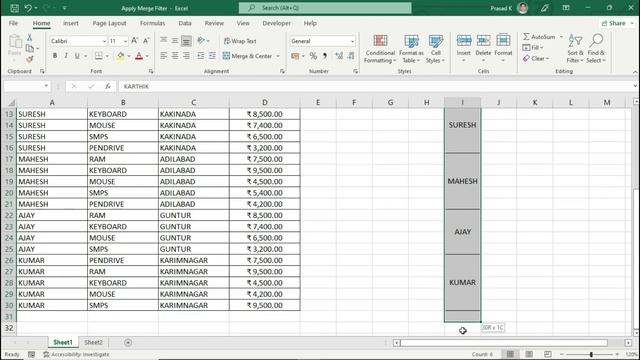Switch to the Page Layout tab
This screenshot has width=640, height=360.
point(109,23)
